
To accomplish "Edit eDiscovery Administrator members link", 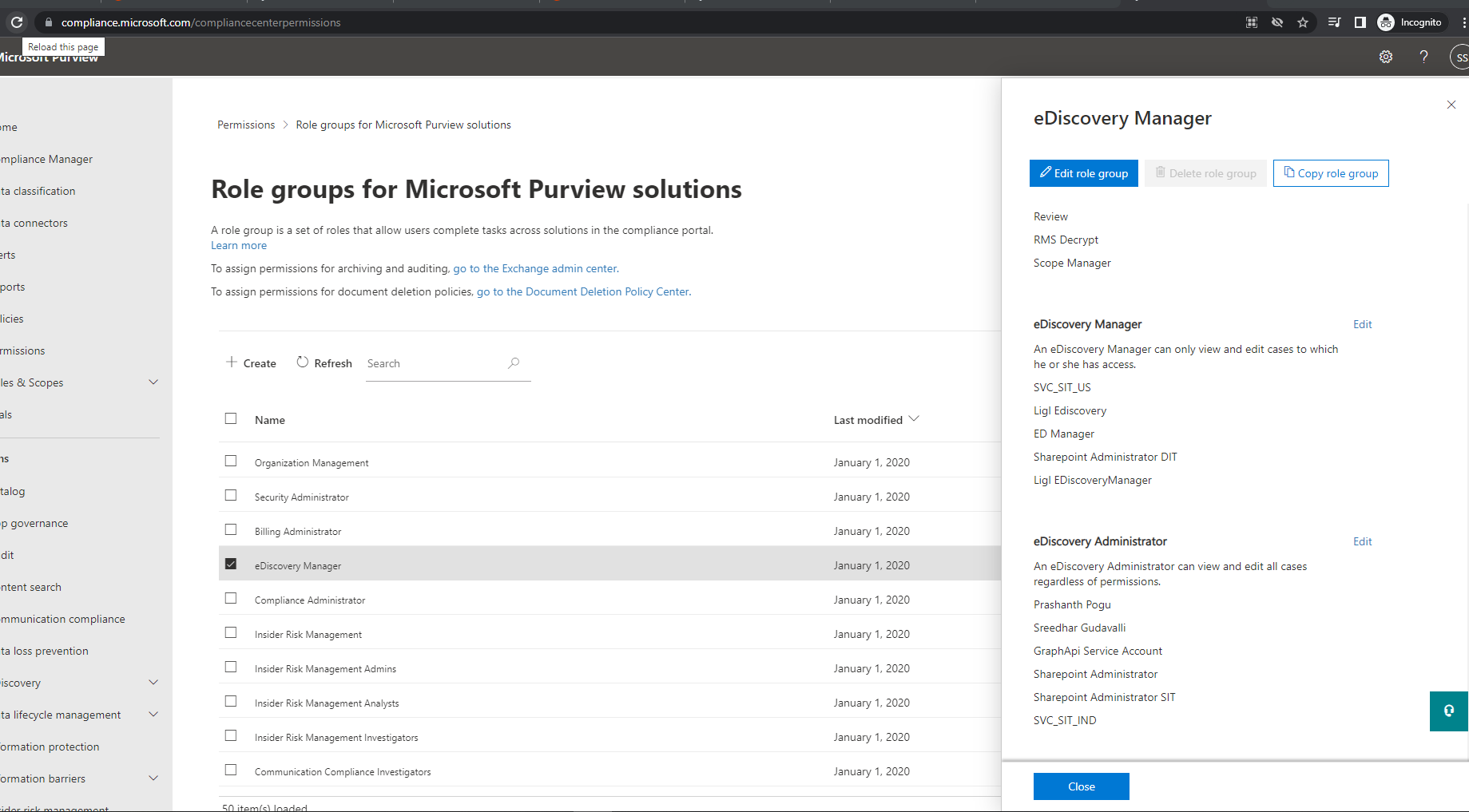I will coord(1363,541).
